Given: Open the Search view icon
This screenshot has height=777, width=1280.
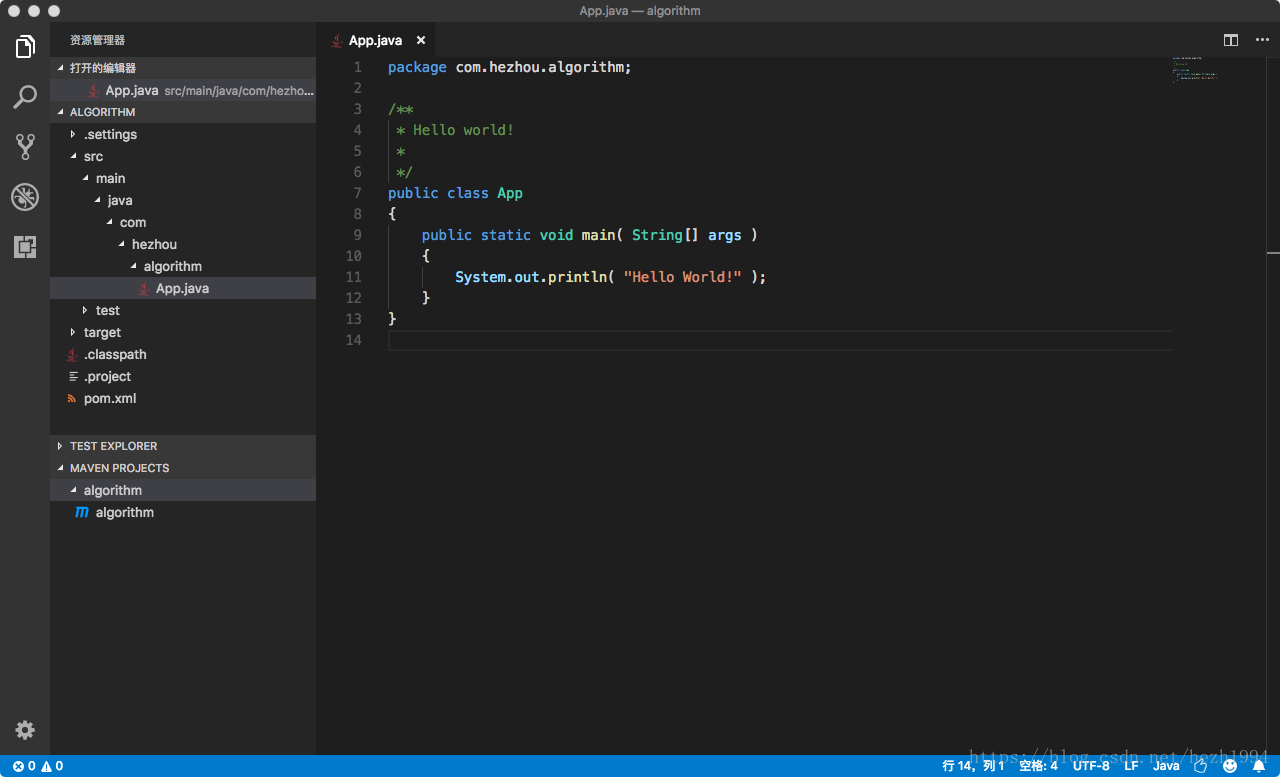Looking at the screenshot, I should pos(25,97).
